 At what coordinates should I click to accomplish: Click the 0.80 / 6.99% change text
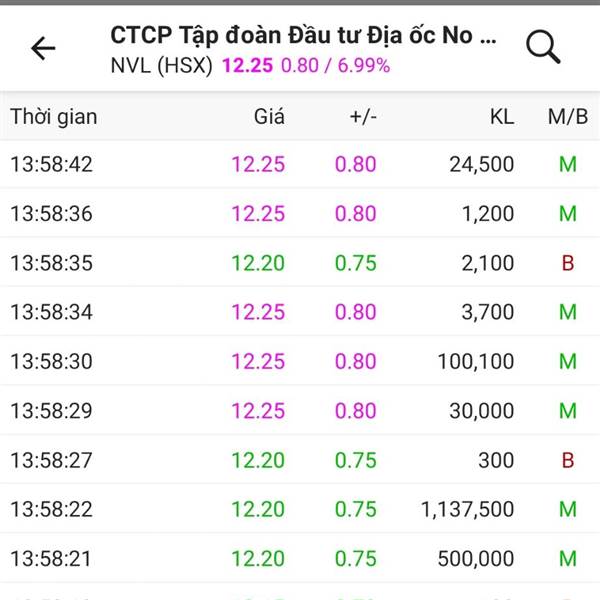[x=336, y=65]
